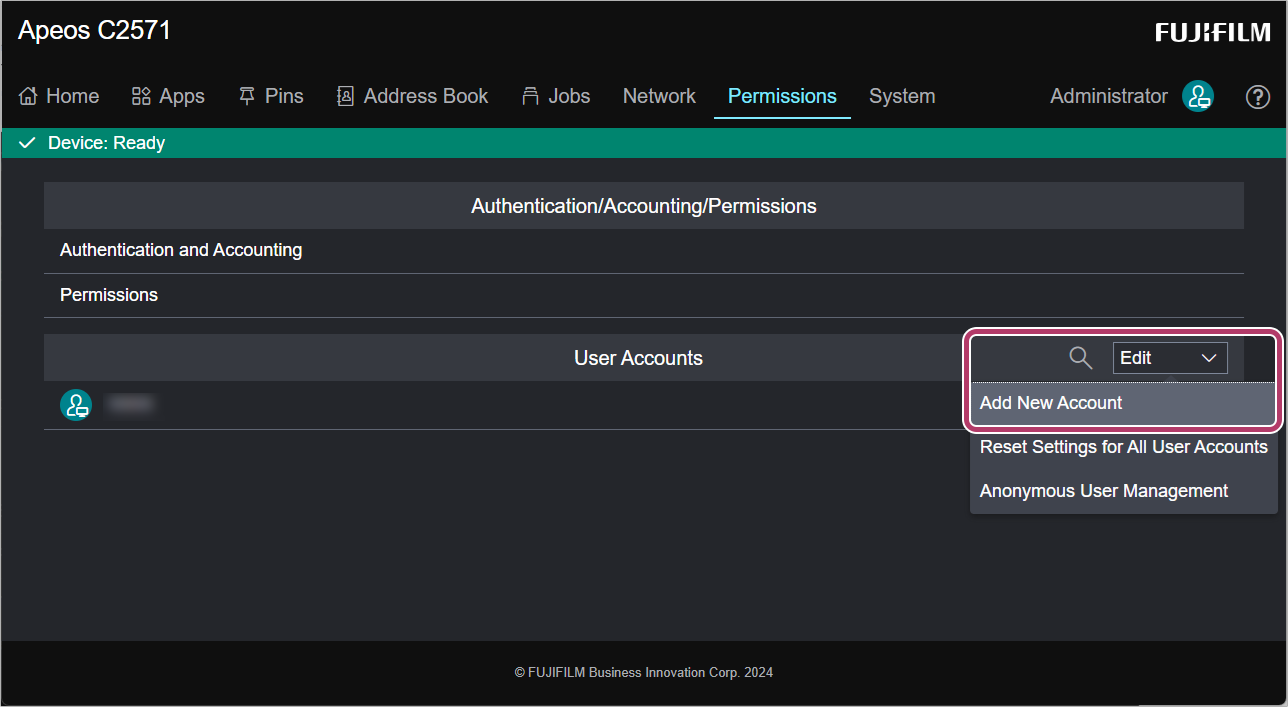Click the search magnifier in User Accounts
Screen dimensions: 1288x707
click(x=1081, y=358)
